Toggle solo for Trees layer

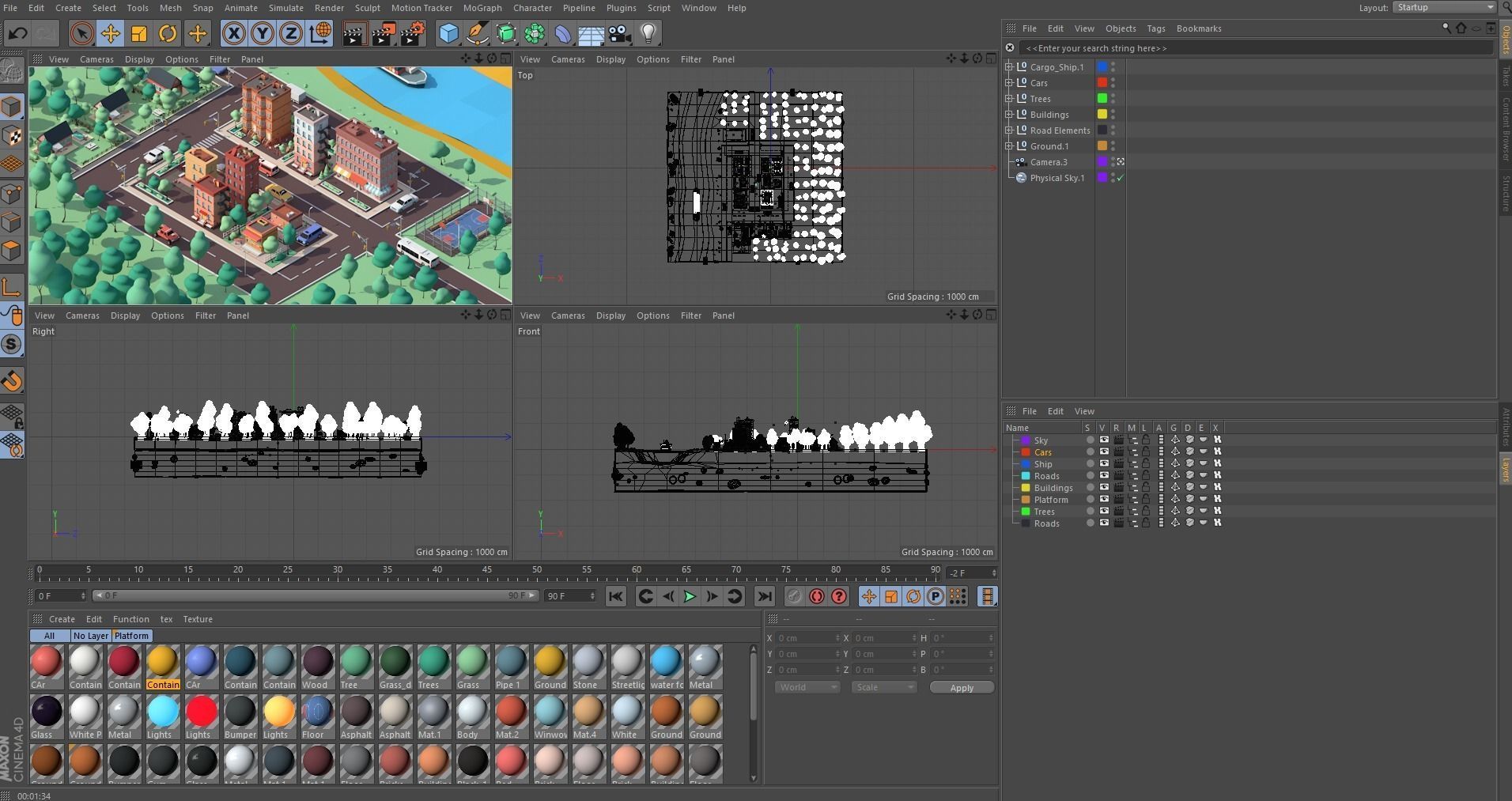click(1090, 512)
